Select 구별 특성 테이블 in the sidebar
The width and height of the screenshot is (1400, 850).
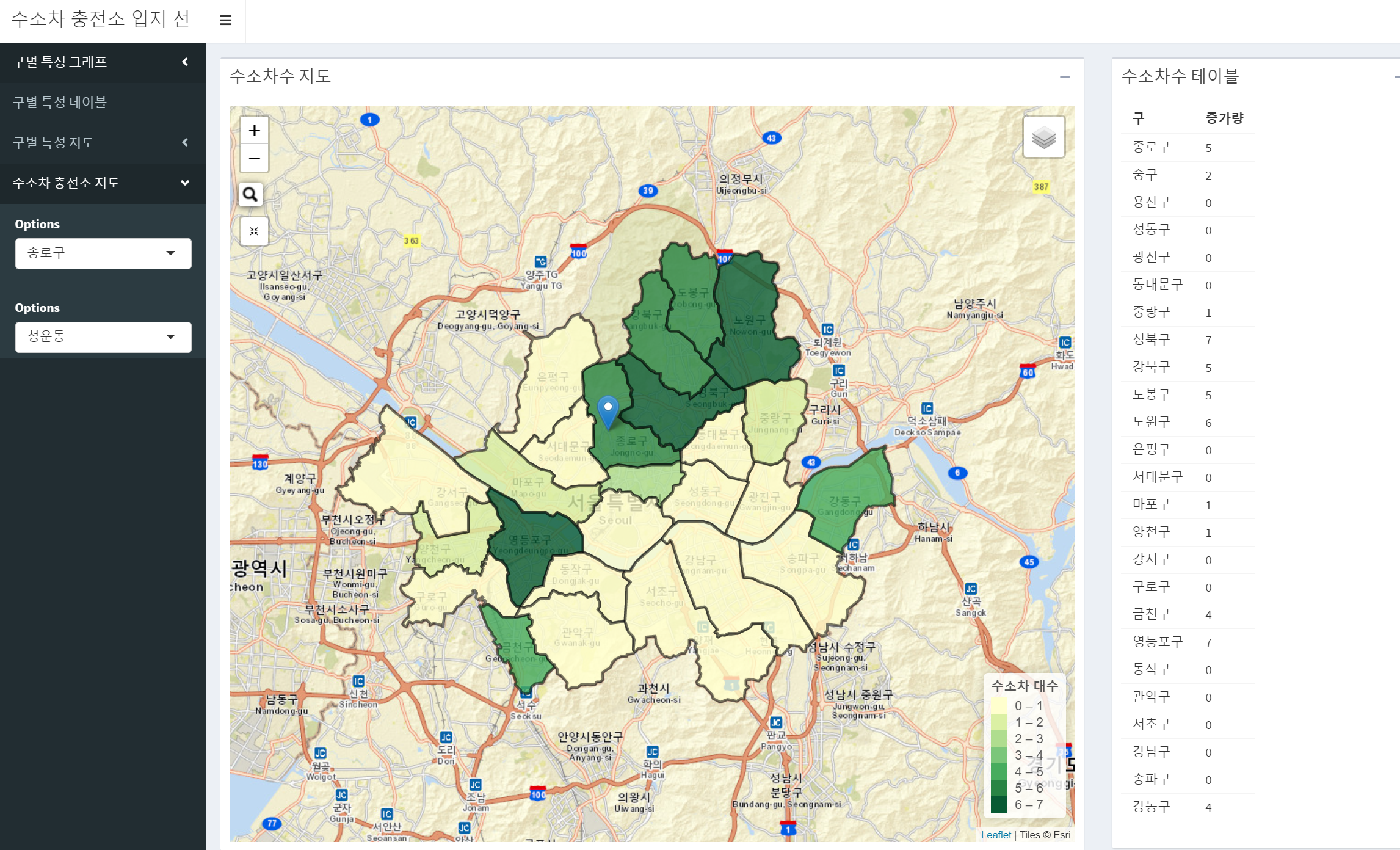click(60, 103)
